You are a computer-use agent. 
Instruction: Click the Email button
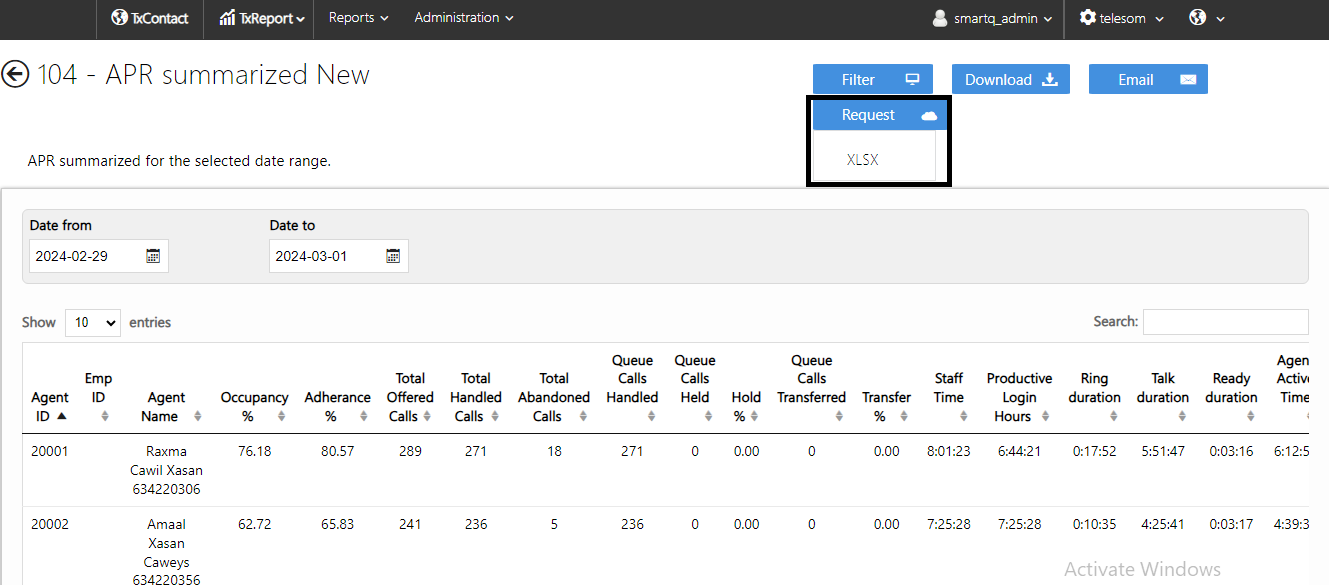tap(1148, 80)
